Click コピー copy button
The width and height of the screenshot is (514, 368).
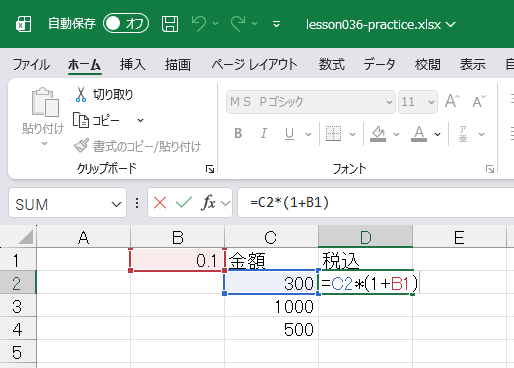pos(96,120)
